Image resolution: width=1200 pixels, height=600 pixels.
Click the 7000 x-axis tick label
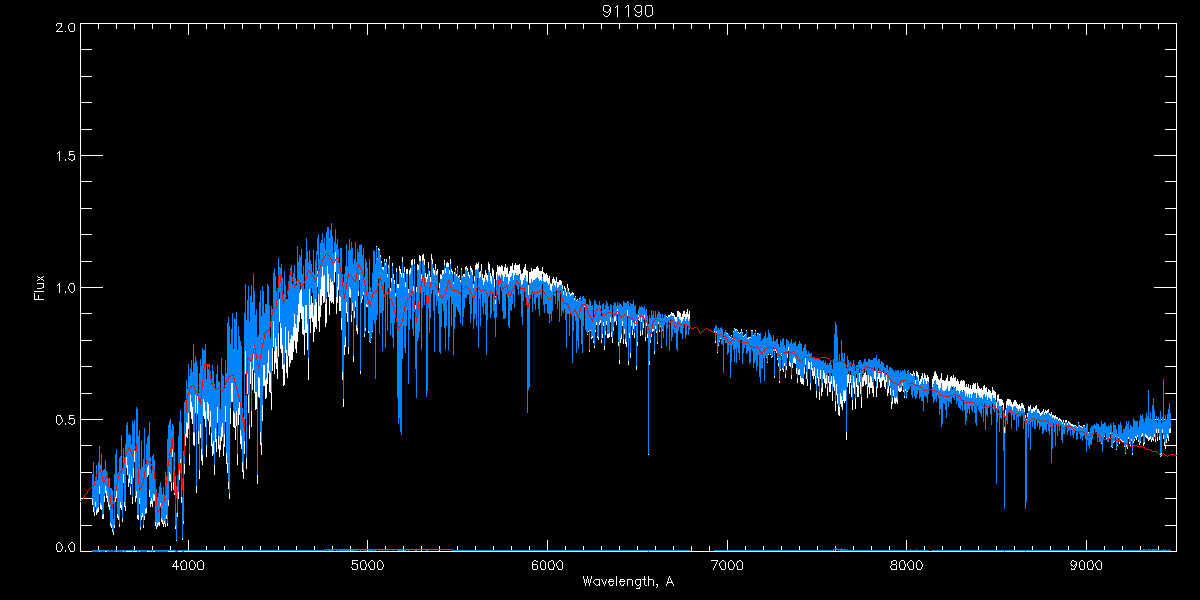[727, 564]
